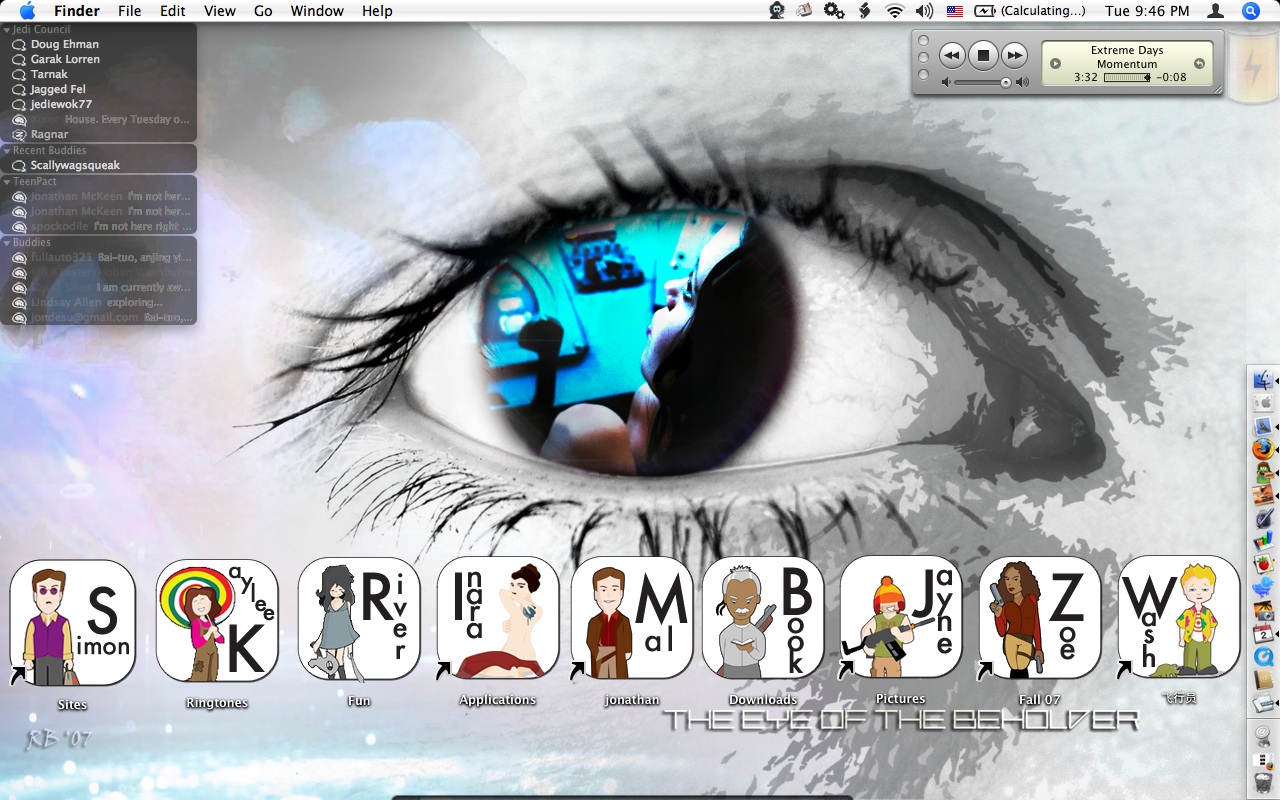1280x800 pixels.
Task: Open the menu bar volume control
Action: point(924,11)
